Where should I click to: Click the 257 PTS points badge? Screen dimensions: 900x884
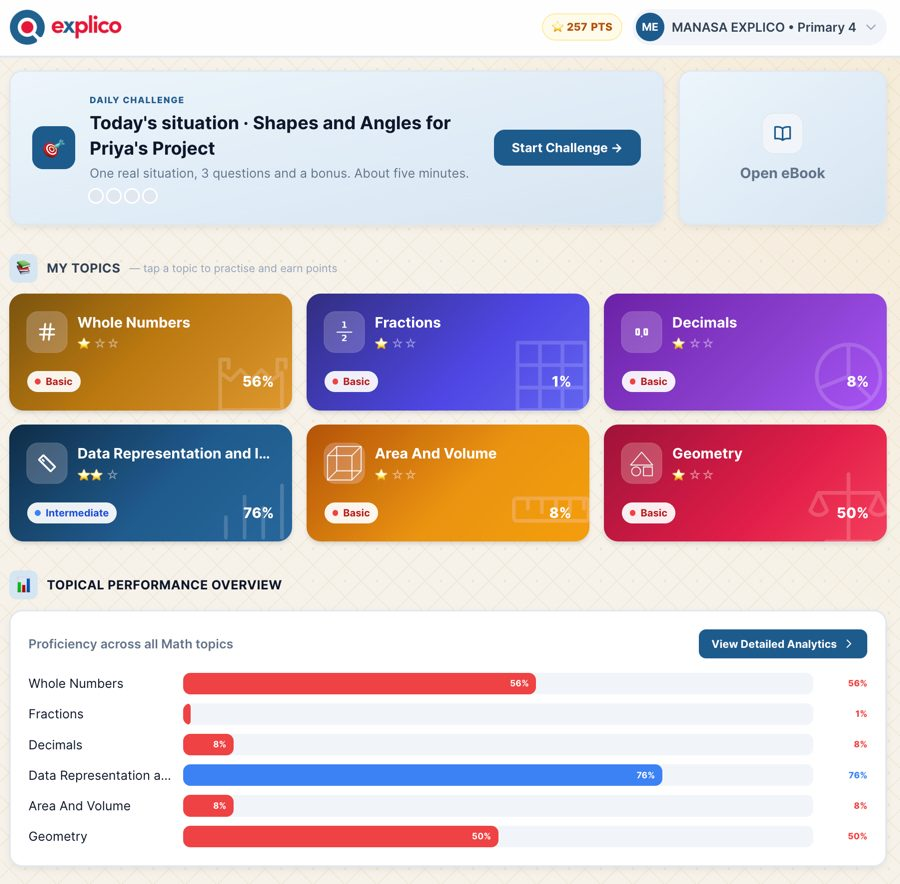pos(582,27)
